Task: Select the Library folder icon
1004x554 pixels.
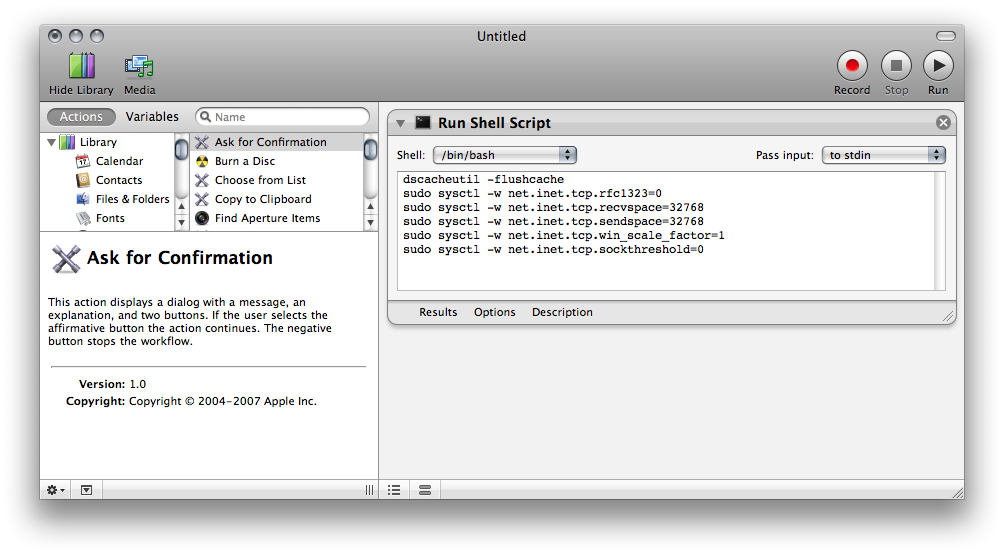Action: click(67, 142)
